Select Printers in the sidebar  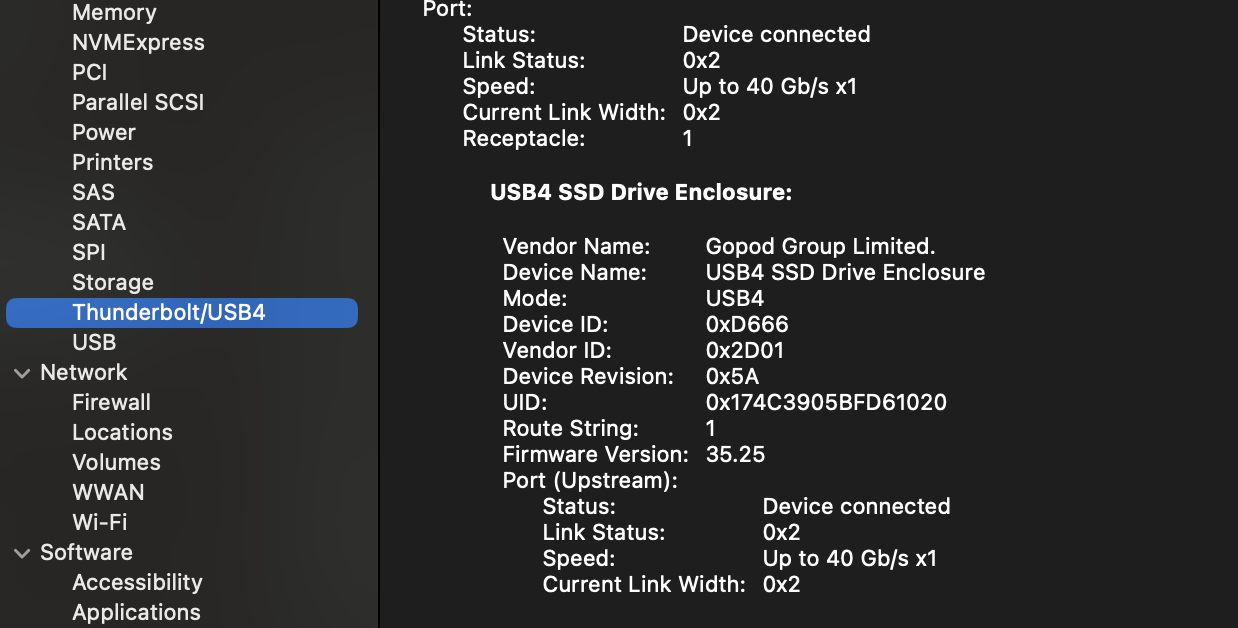click(x=113, y=163)
